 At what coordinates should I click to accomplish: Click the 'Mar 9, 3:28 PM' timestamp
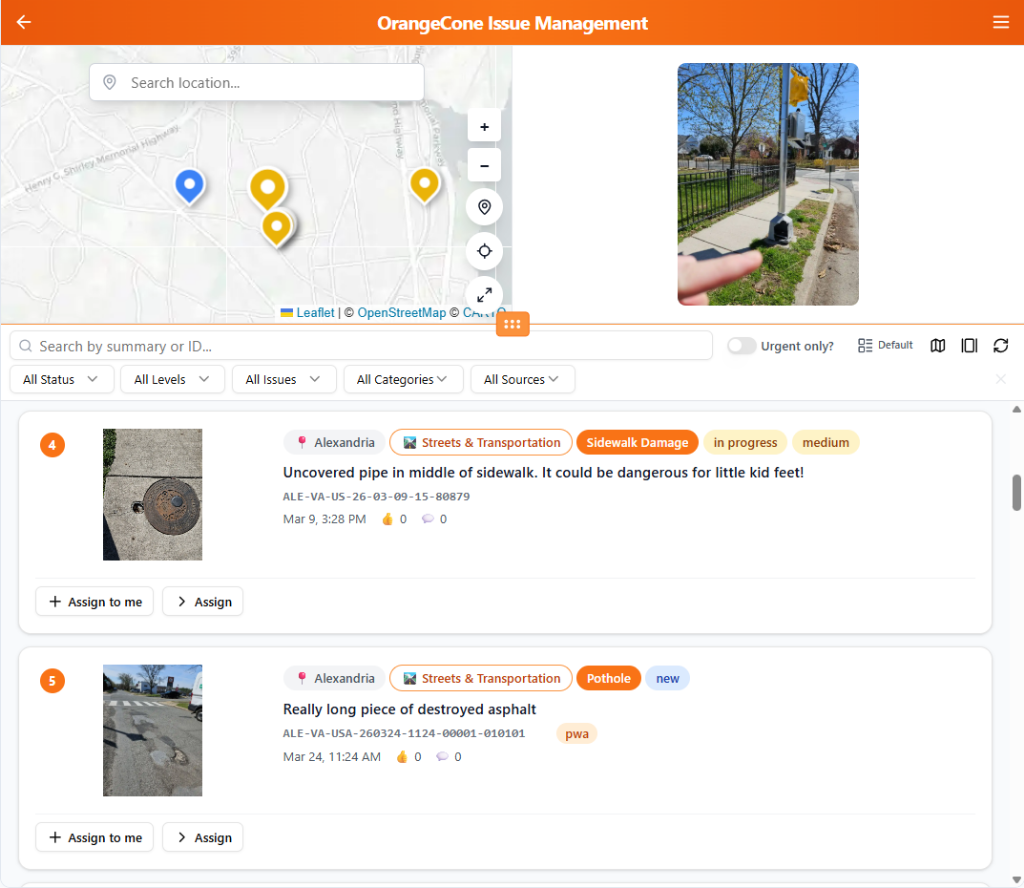324,519
